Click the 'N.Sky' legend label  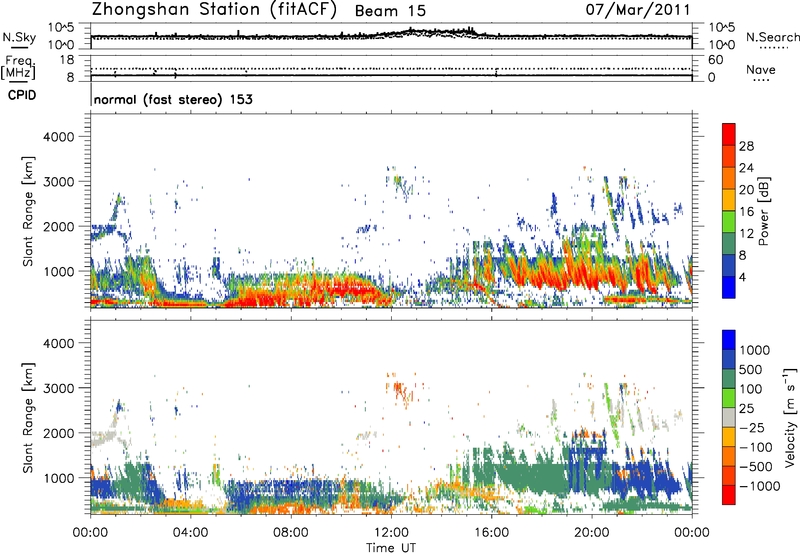click(x=19, y=37)
